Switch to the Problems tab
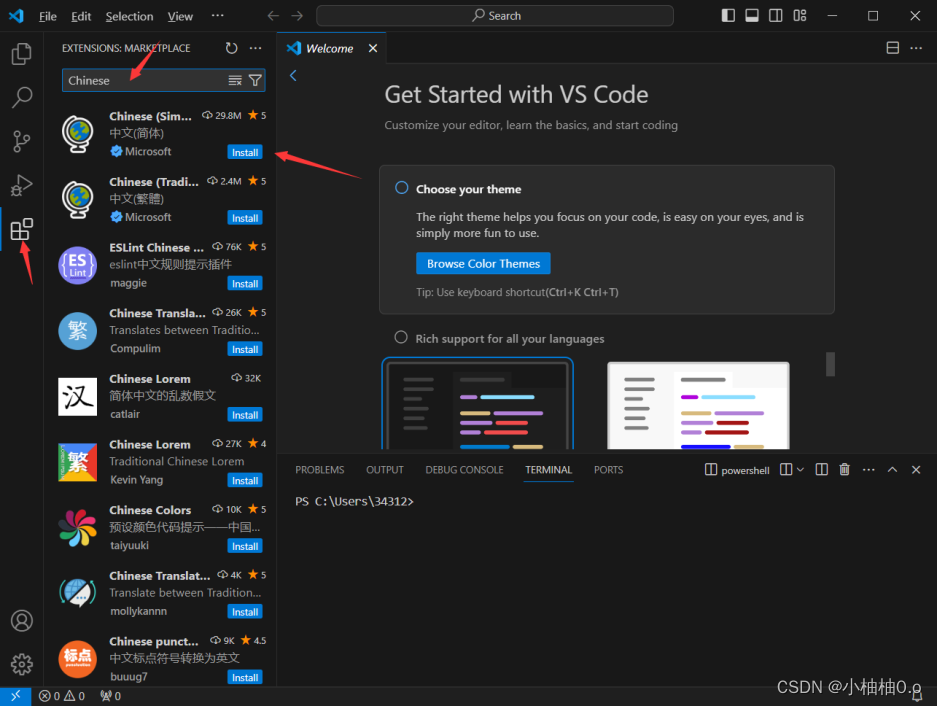The height and width of the screenshot is (706, 937). (x=320, y=470)
